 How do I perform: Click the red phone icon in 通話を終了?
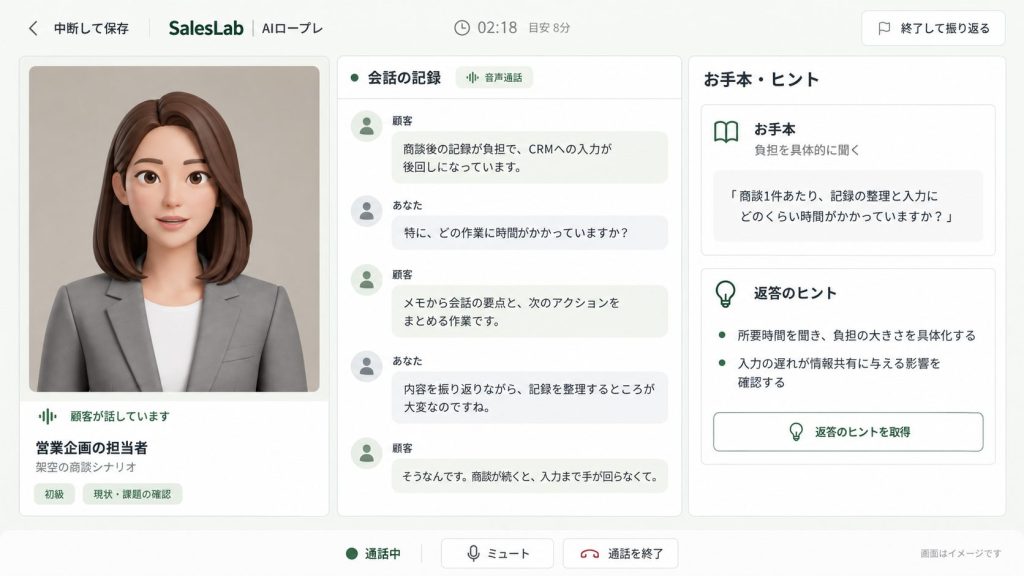590,554
